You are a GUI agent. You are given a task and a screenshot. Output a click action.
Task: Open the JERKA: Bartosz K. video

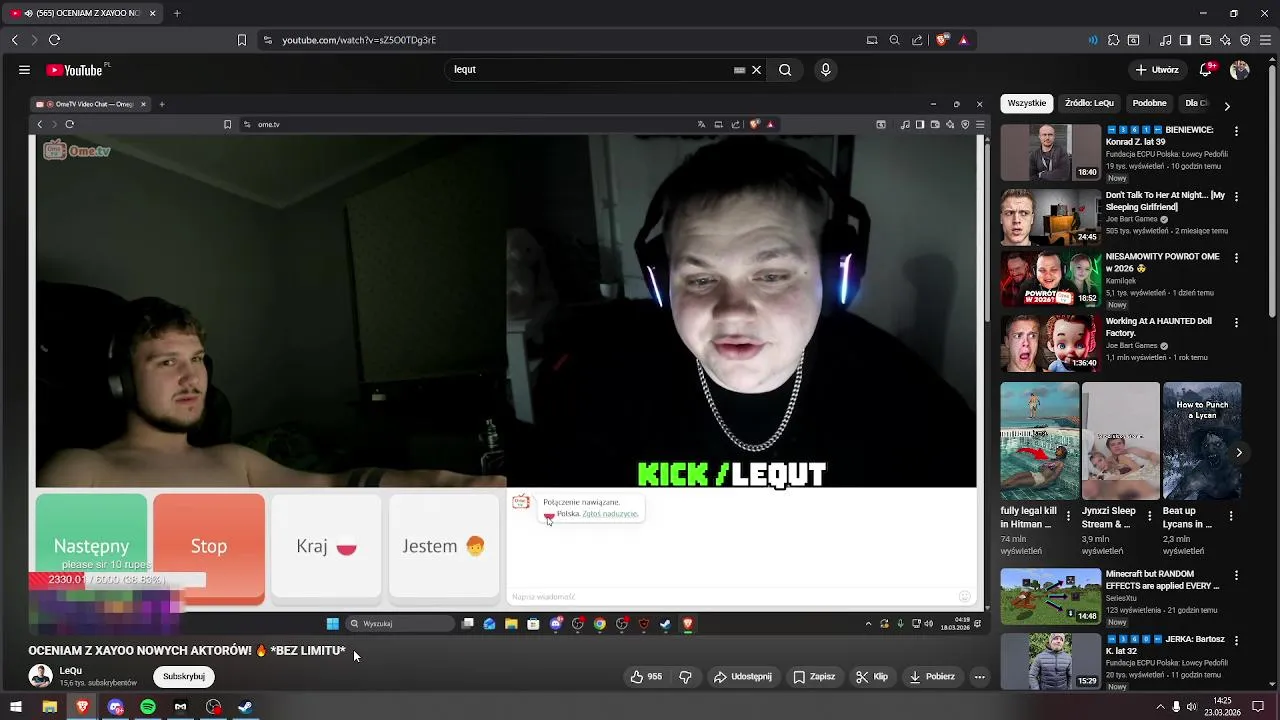click(x=1051, y=661)
